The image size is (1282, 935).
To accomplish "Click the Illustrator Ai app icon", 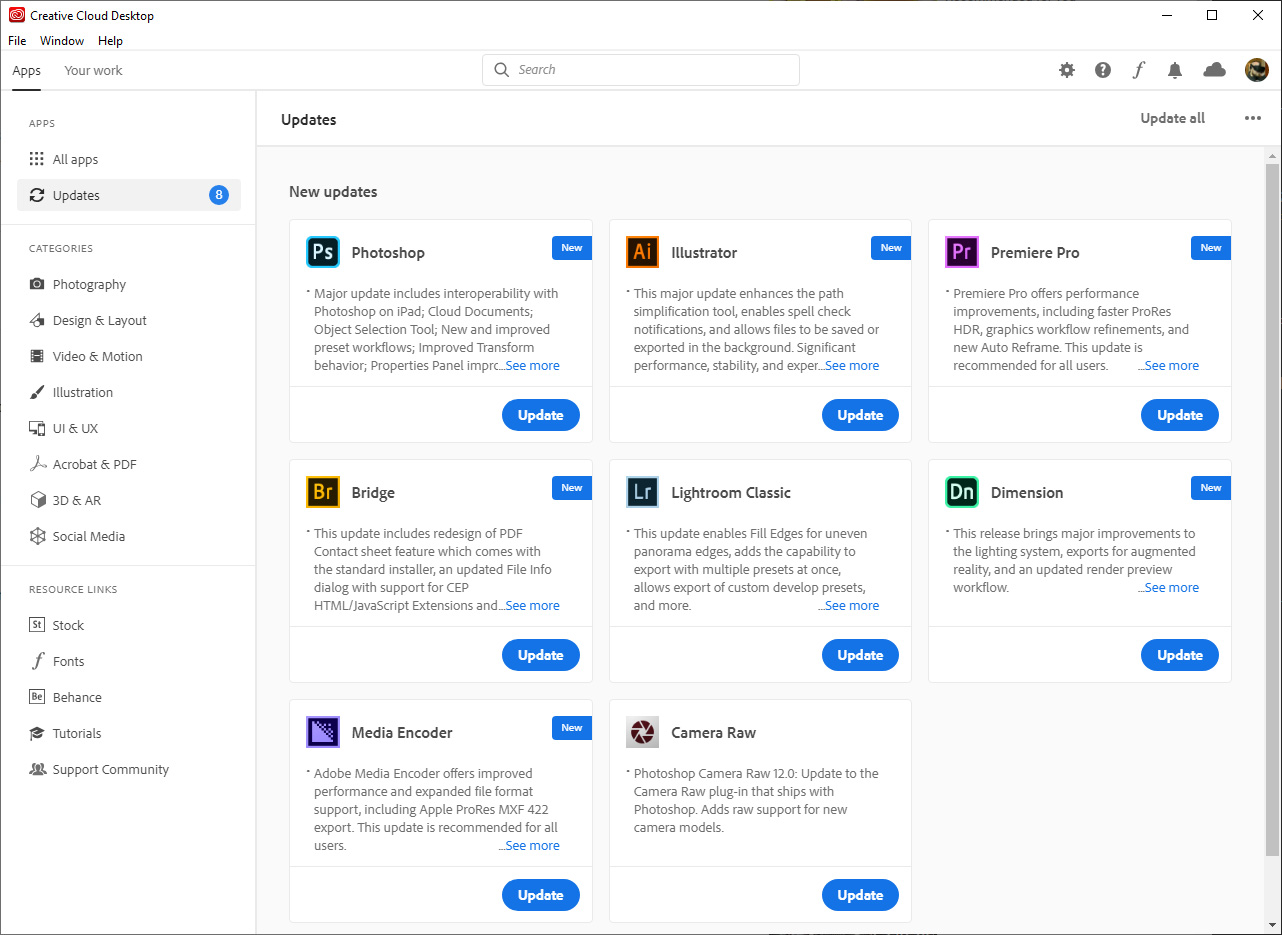I will click(x=642, y=252).
